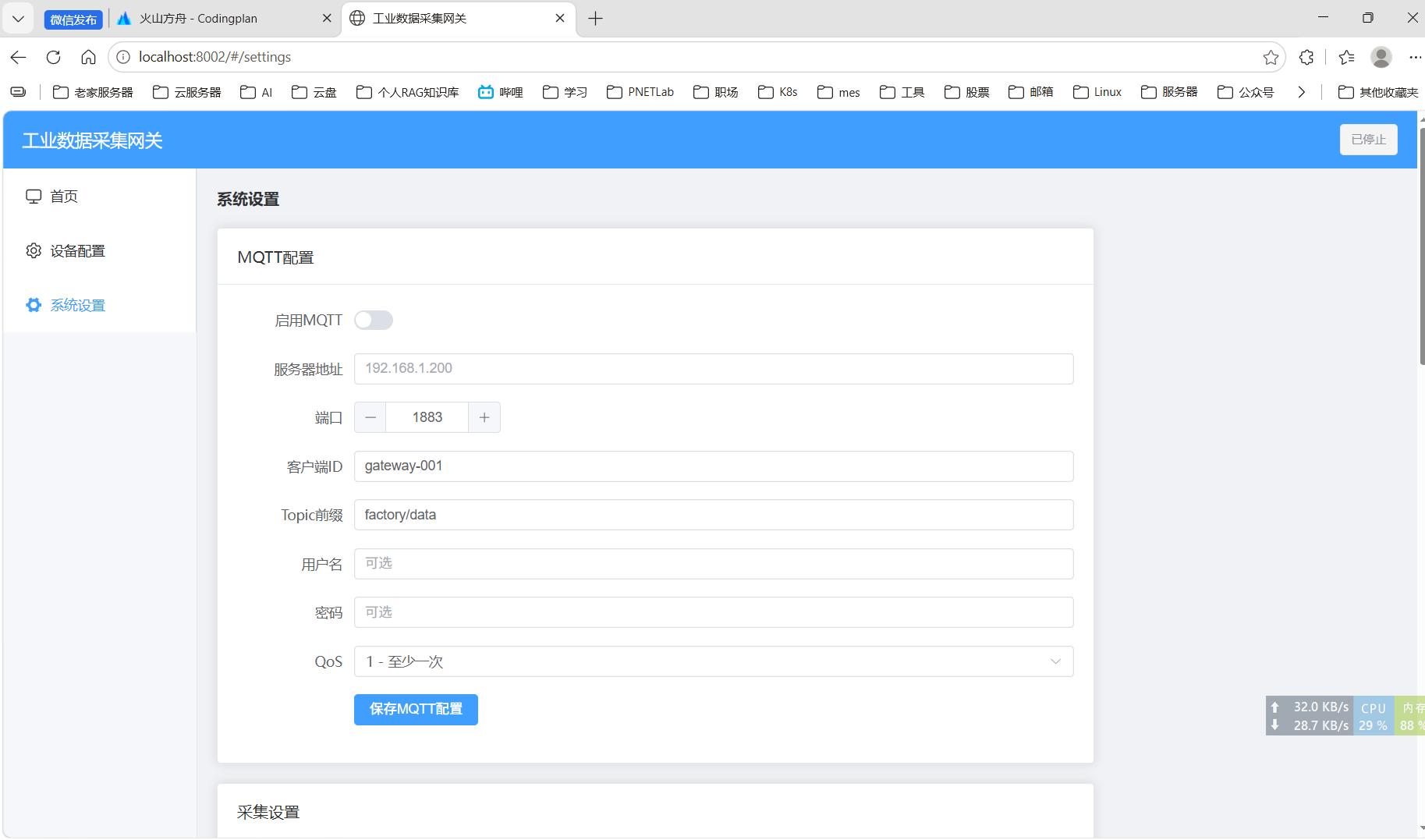Open the 公众号 bookmark folder

coord(1246,92)
